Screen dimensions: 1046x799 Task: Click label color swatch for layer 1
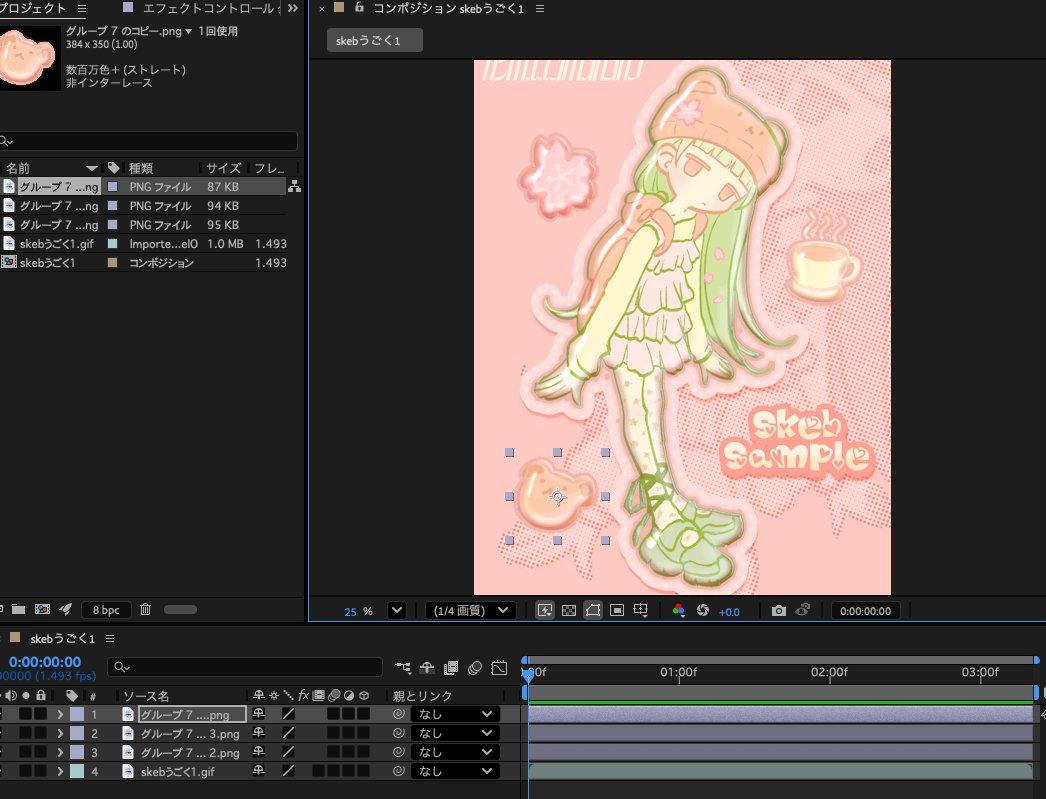tap(77, 714)
